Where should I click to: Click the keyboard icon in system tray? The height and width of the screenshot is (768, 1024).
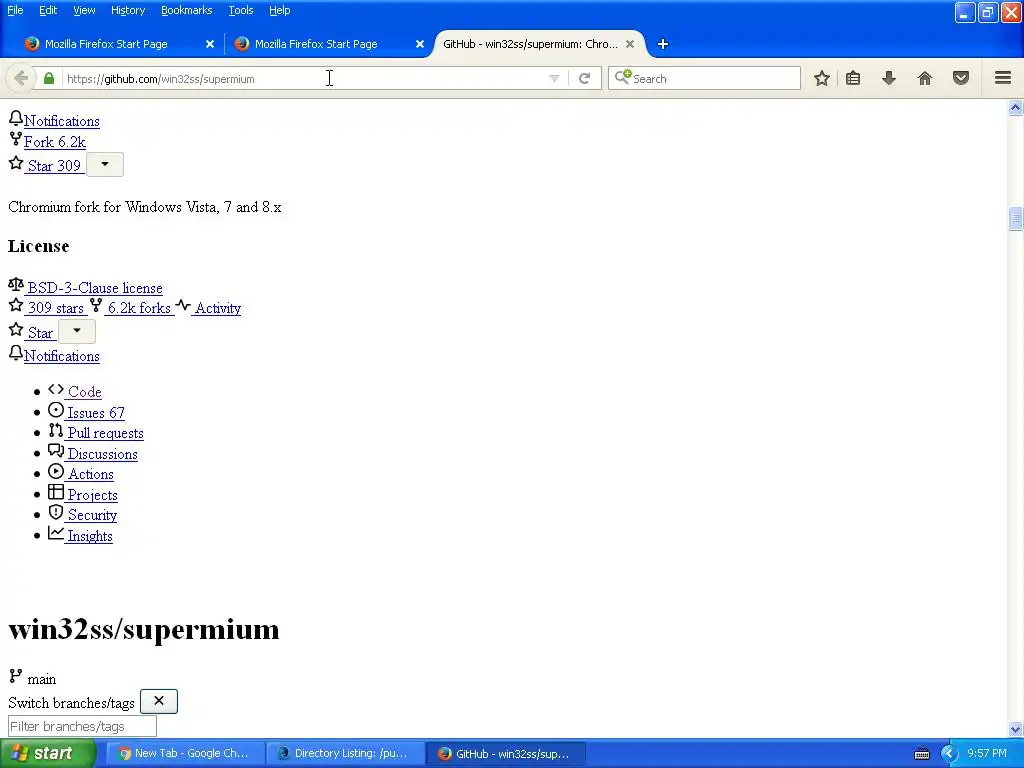point(921,754)
